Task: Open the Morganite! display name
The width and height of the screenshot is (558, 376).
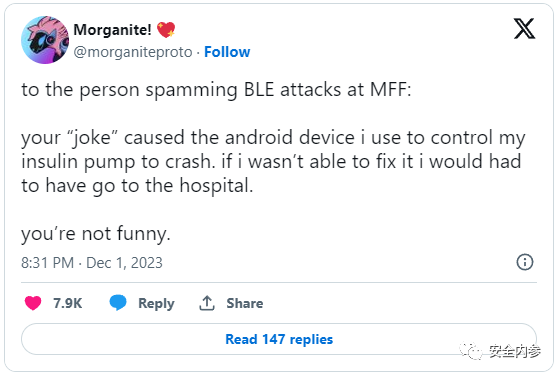Action: click(x=112, y=30)
